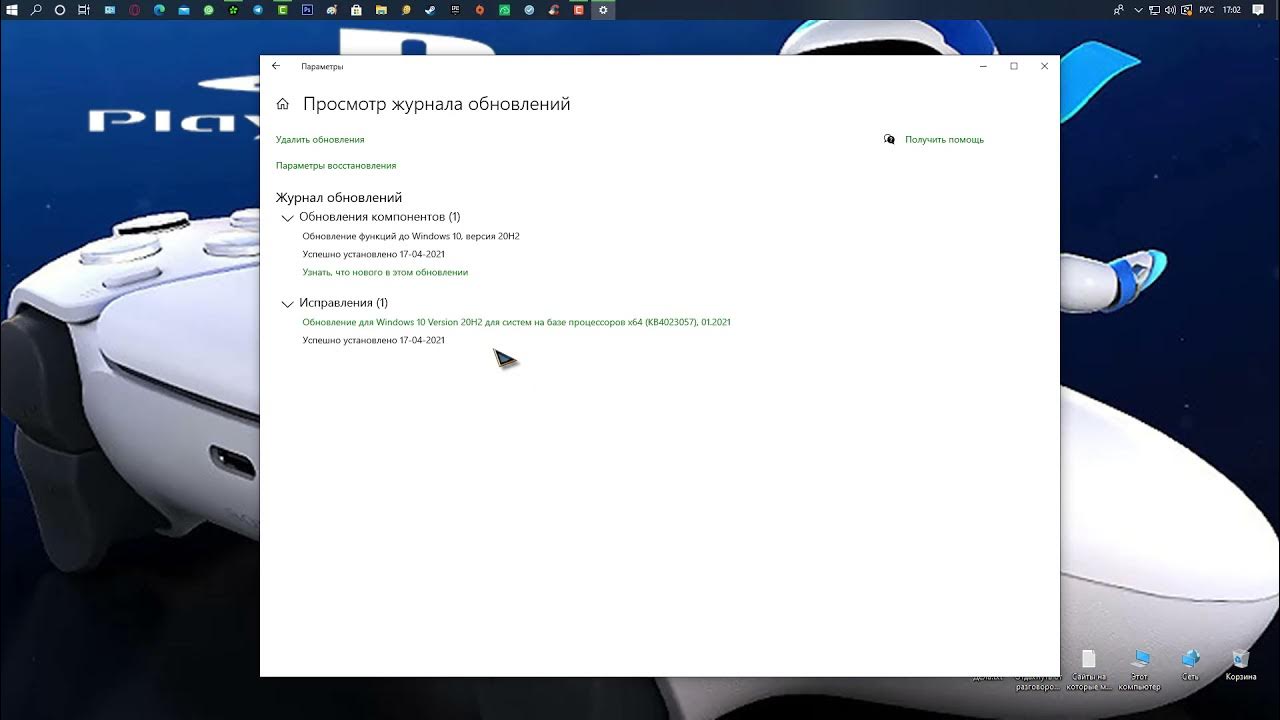Open Microsoft Store on the taskbar

[356, 10]
